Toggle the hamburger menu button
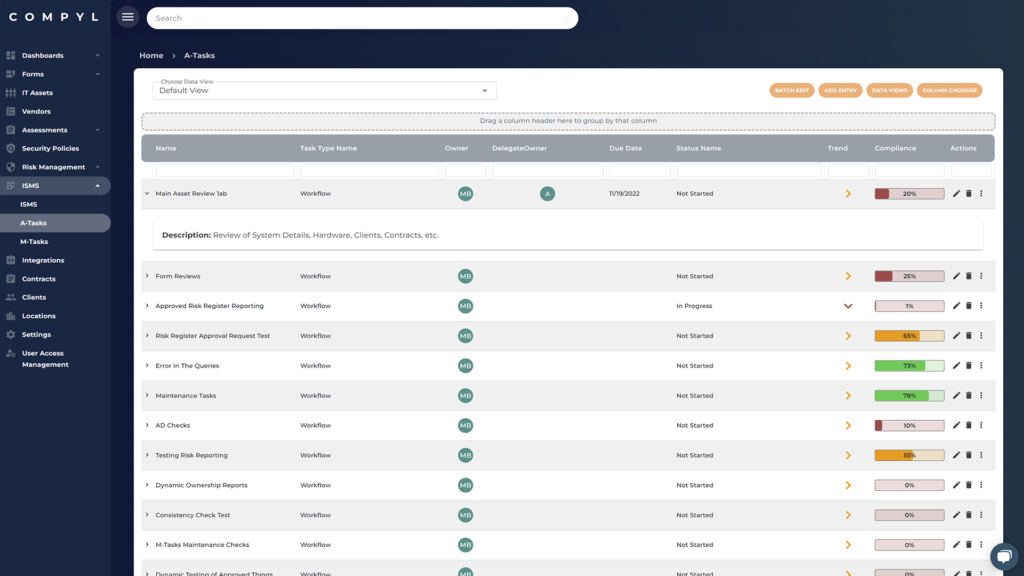Image resolution: width=1024 pixels, height=576 pixels. [x=127, y=18]
